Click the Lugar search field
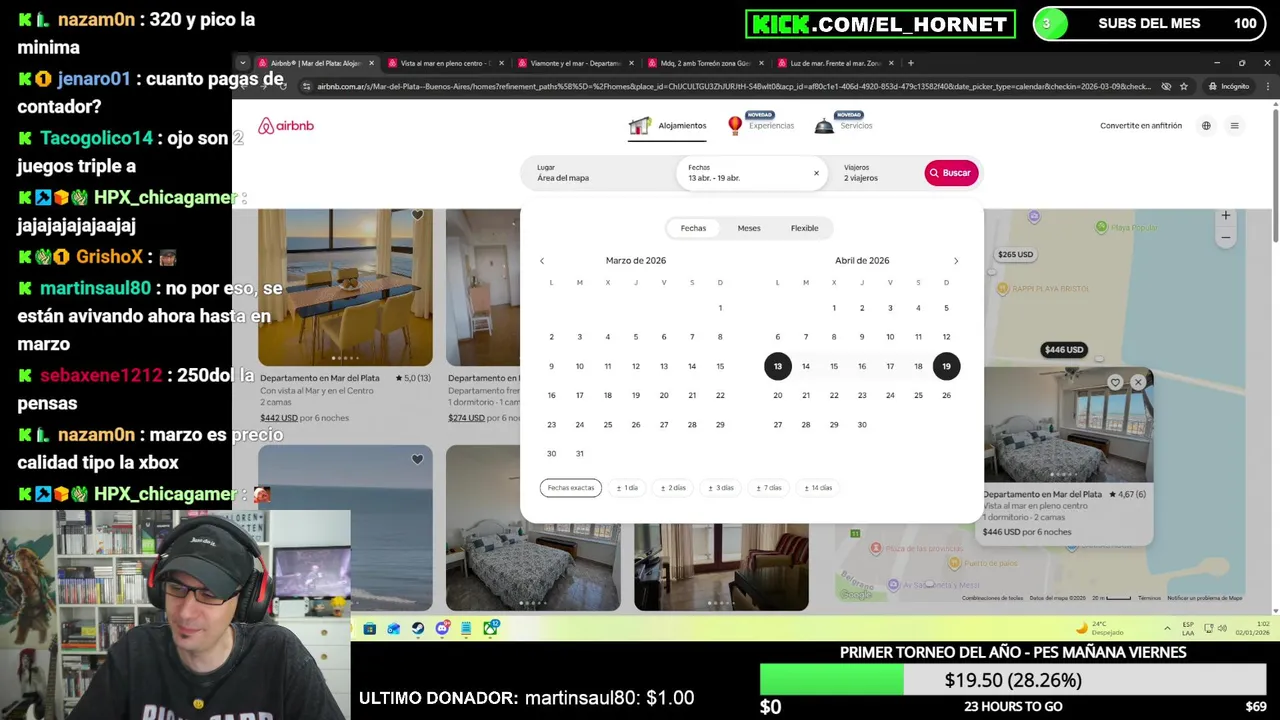Image resolution: width=1280 pixels, height=720 pixels. (598, 173)
